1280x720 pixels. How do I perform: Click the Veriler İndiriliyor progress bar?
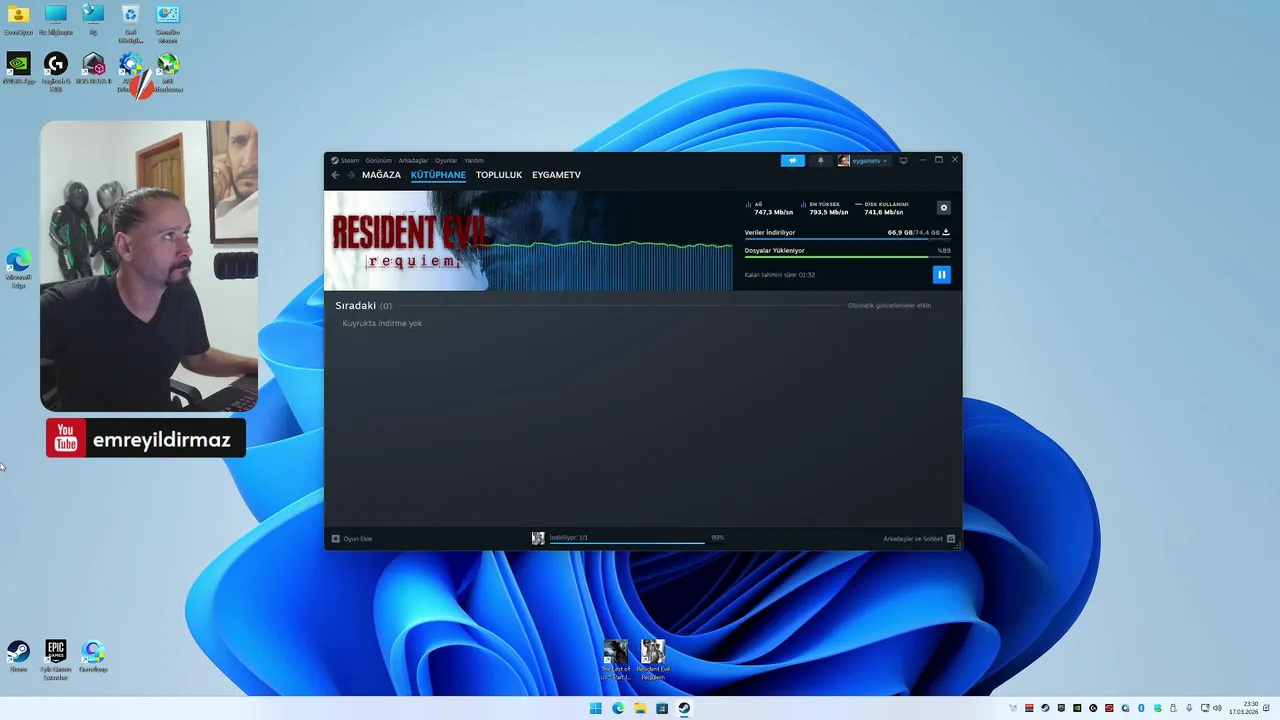(847, 239)
